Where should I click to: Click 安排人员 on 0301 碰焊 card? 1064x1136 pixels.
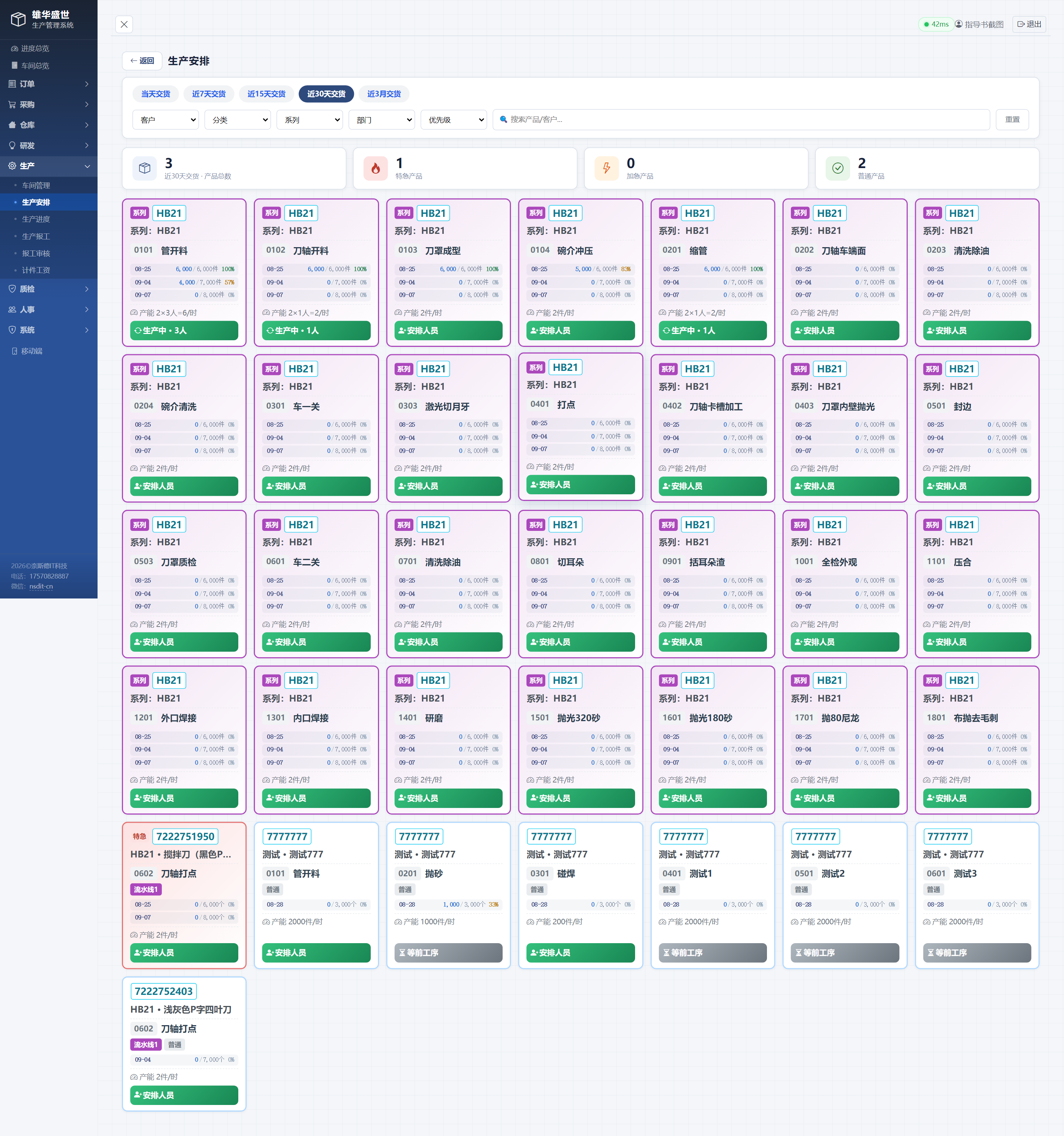pyautogui.click(x=580, y=953)
